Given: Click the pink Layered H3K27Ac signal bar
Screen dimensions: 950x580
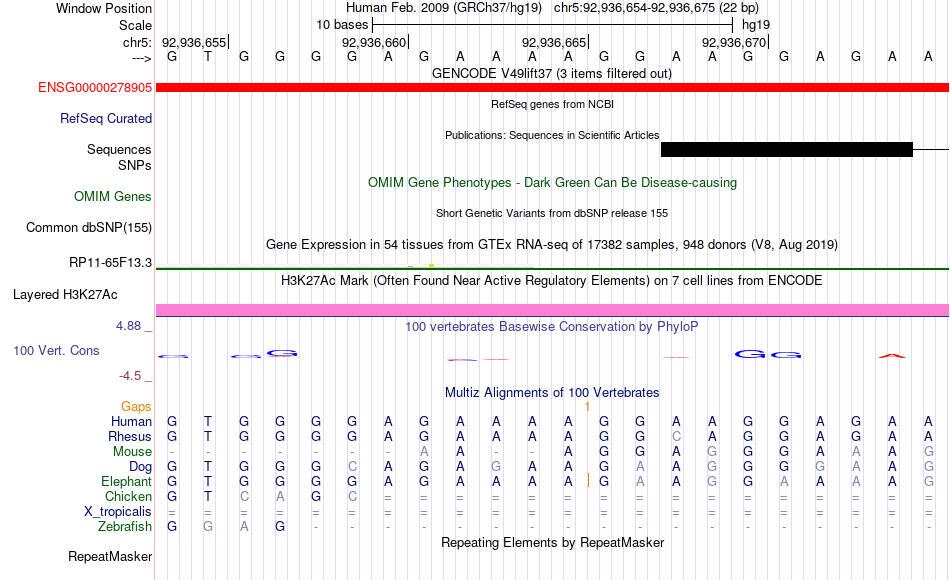Looking at the screenshot, I should [x=553, y=310].
